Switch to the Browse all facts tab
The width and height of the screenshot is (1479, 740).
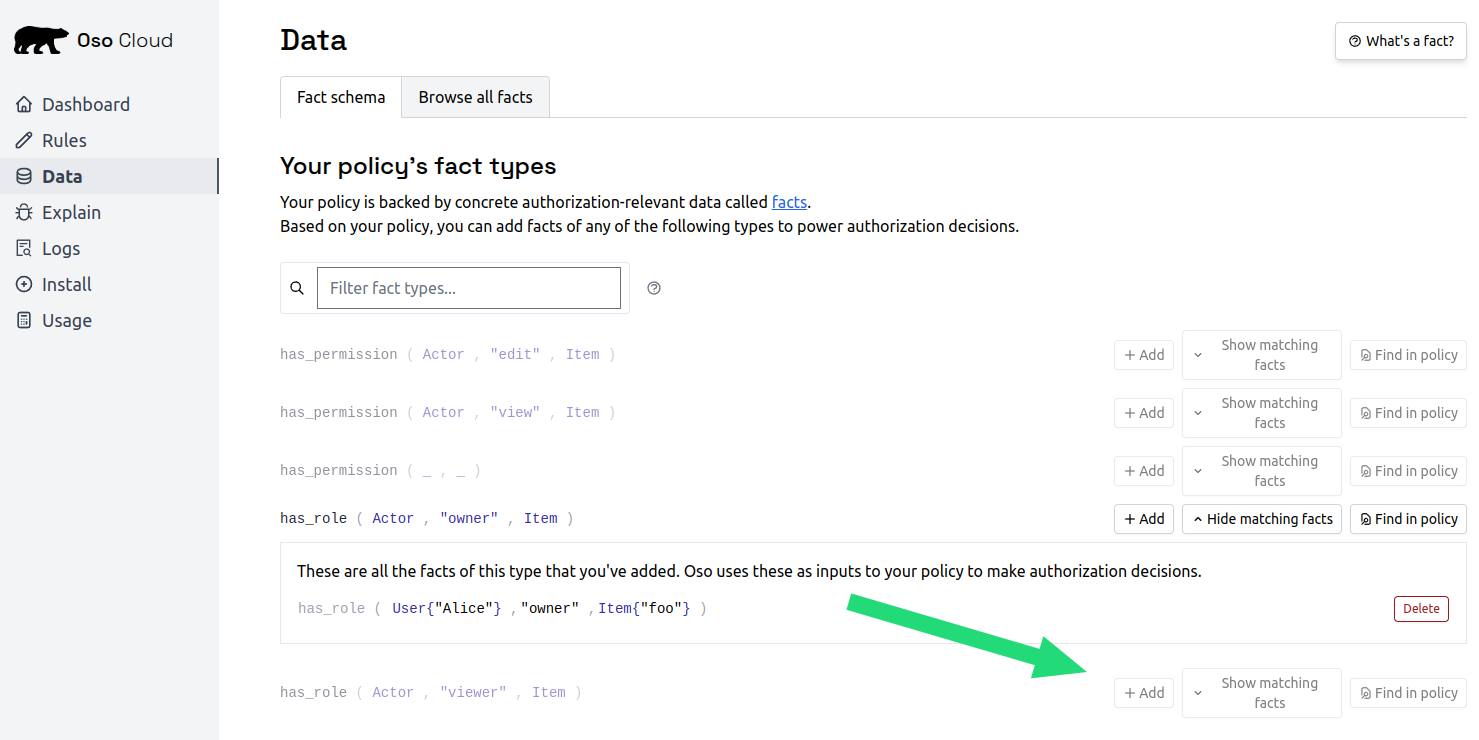pyautogui.click(x=475, y=97)
